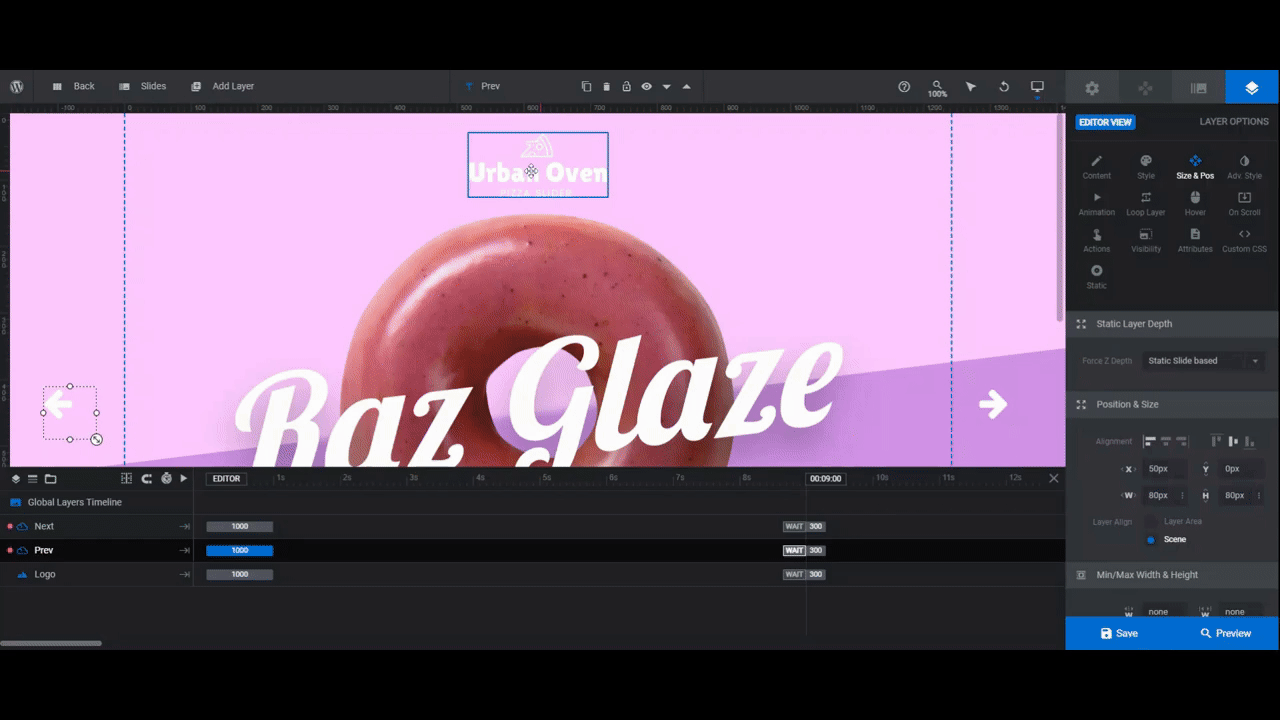This screenshot has width=1280, height=720.
Task: Open the WordPress dashboard logo
Action: pos(17,87)
